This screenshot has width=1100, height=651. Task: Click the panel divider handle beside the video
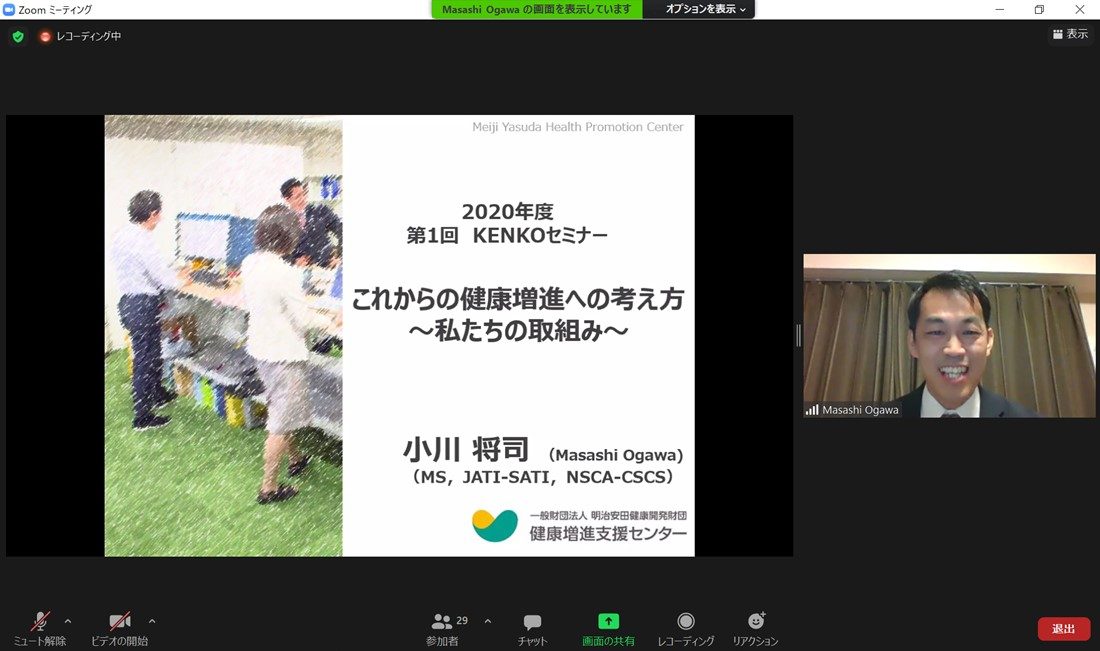pos(798,336)
